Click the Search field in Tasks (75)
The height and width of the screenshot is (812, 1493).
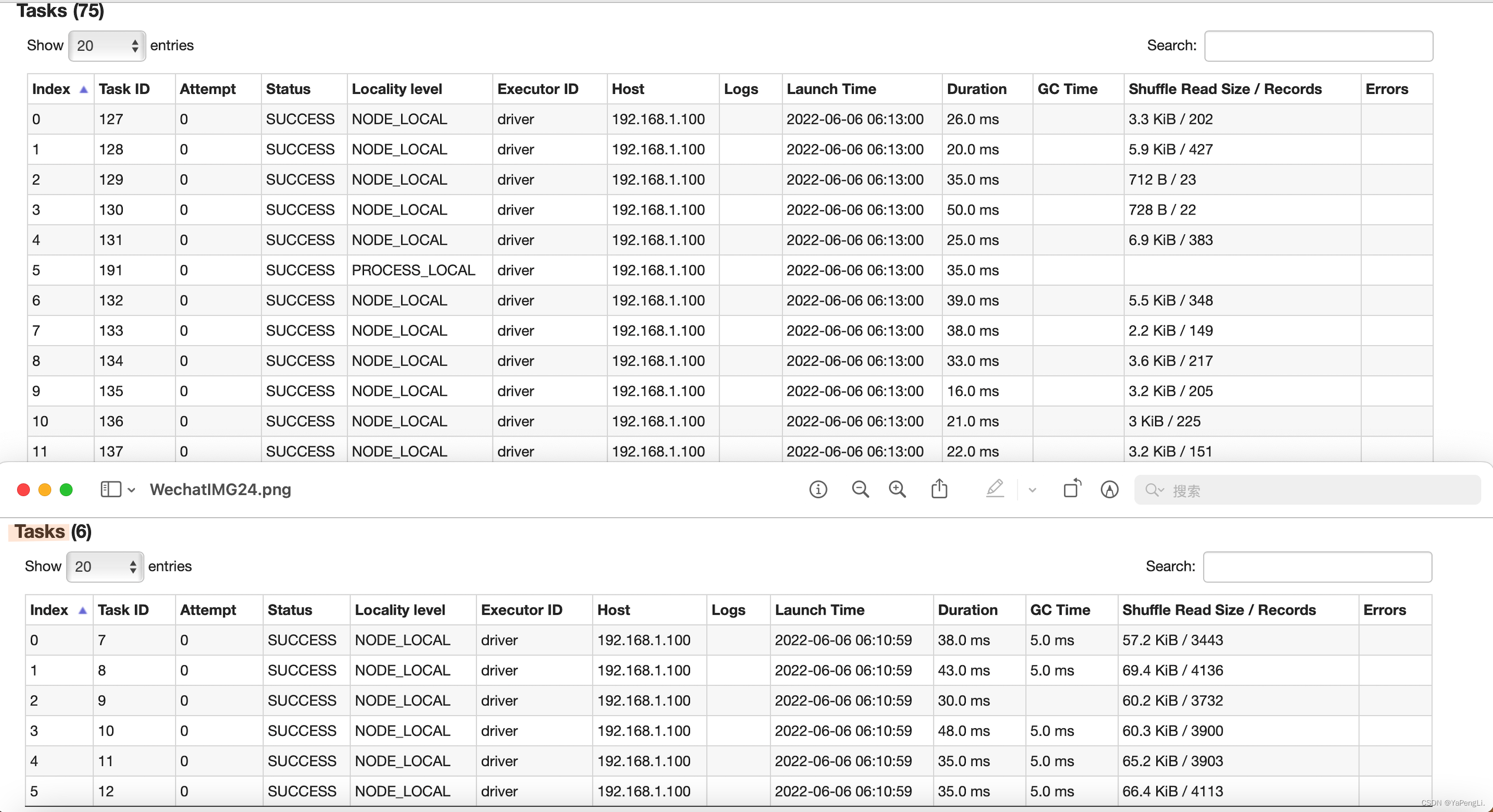click(x=1318, y=46)
